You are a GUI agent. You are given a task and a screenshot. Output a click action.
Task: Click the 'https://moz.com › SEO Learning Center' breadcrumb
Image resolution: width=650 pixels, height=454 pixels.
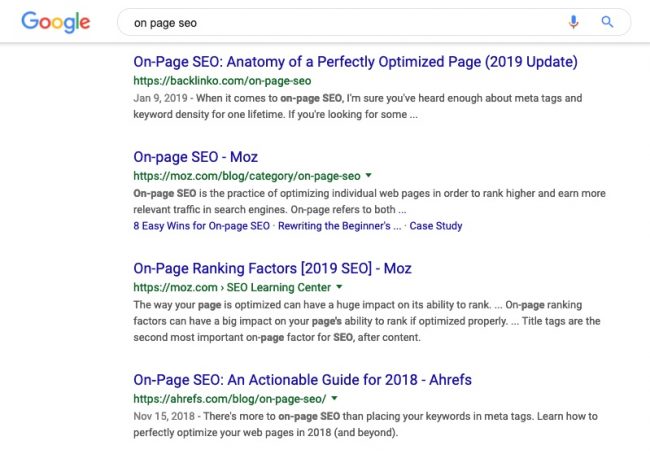(232, 287)
